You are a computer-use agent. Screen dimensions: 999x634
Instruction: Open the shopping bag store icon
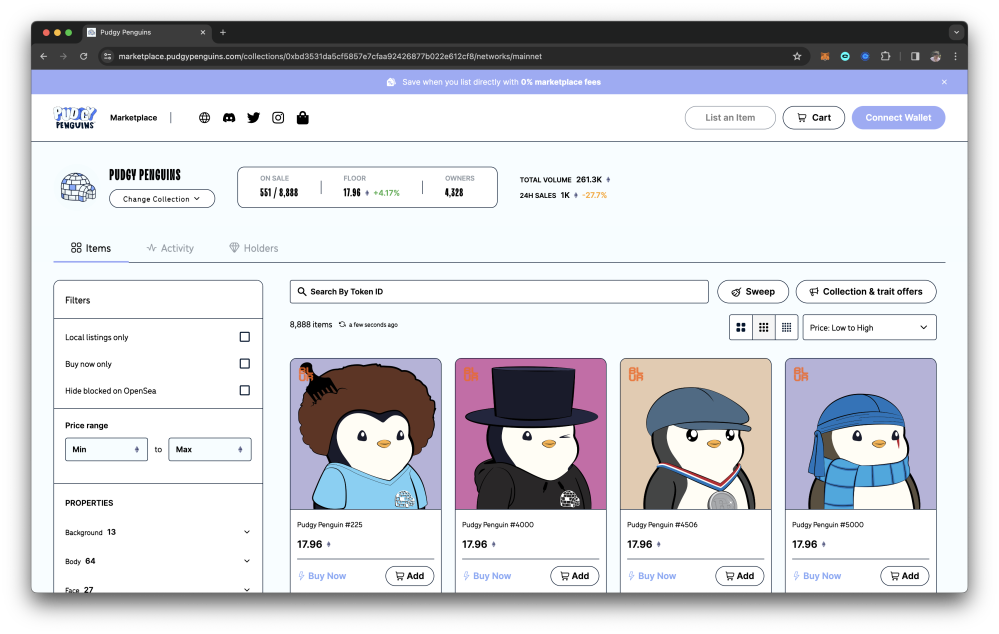click(303, 118)
